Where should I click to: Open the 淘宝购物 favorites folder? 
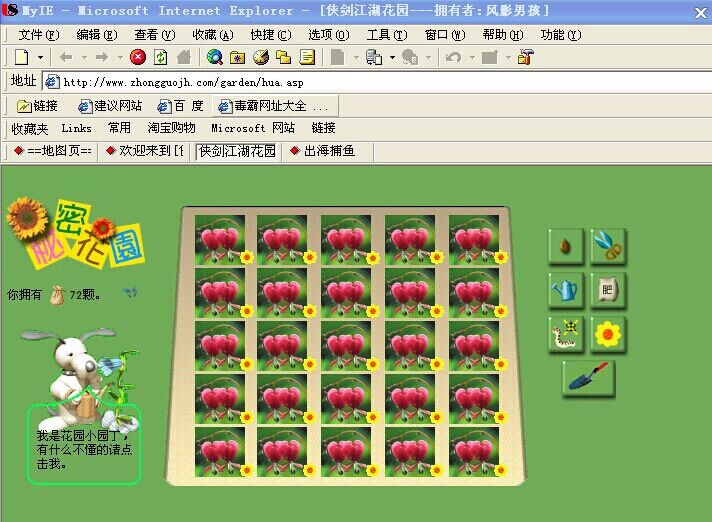pos(171,128)
